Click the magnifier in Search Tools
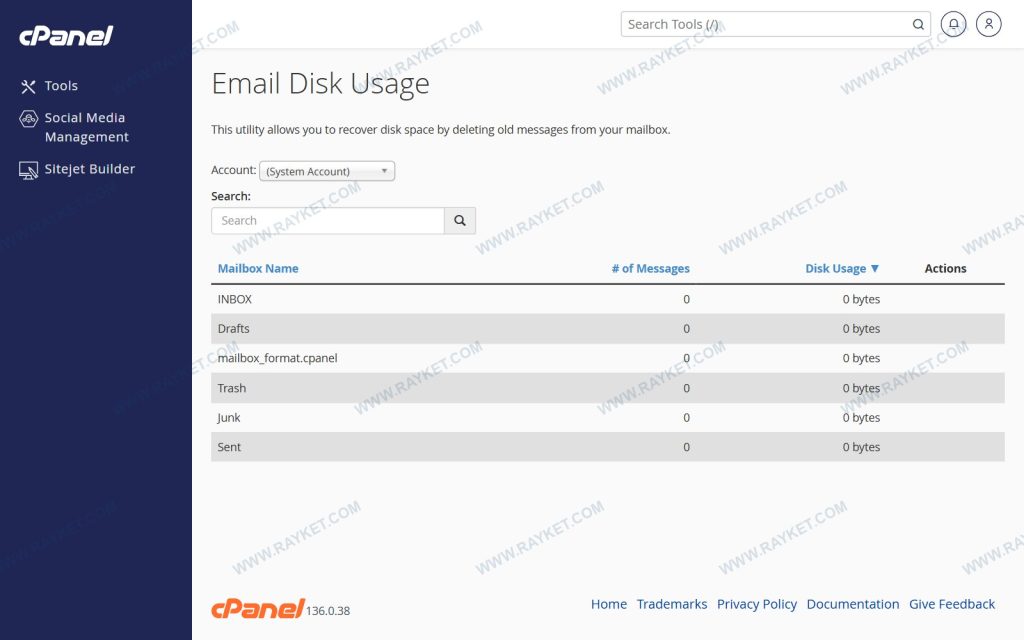 918,24
